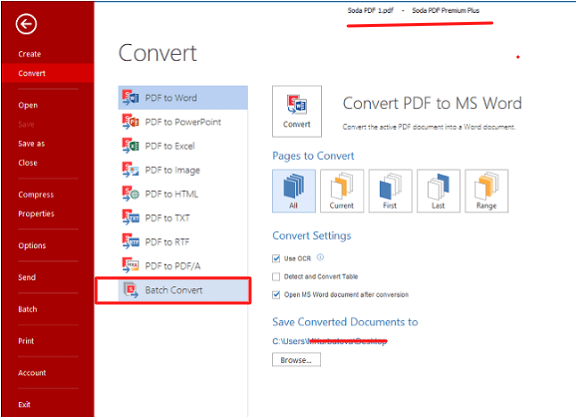Screen dimensions: 576x417
Task: Open Properties in the sidebar
Action: pyautogui.click(x=36, y=214)
